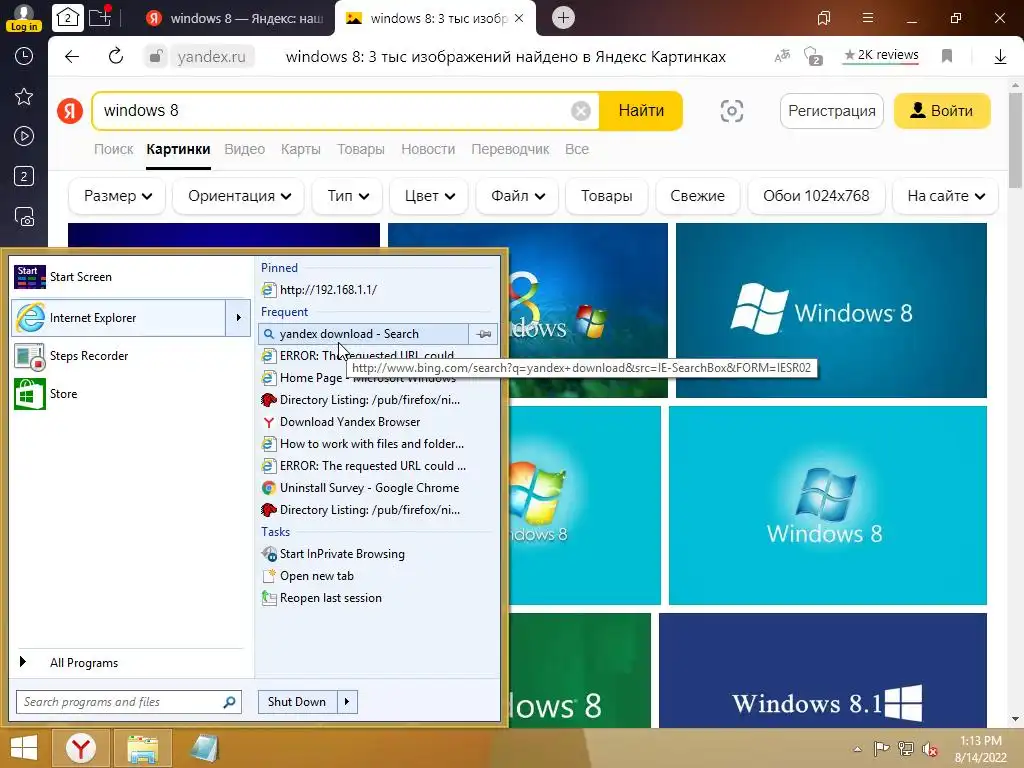Open the downloads arrow icon
The height and width of the screenshot is (768, 1024).
[1000, 57]
